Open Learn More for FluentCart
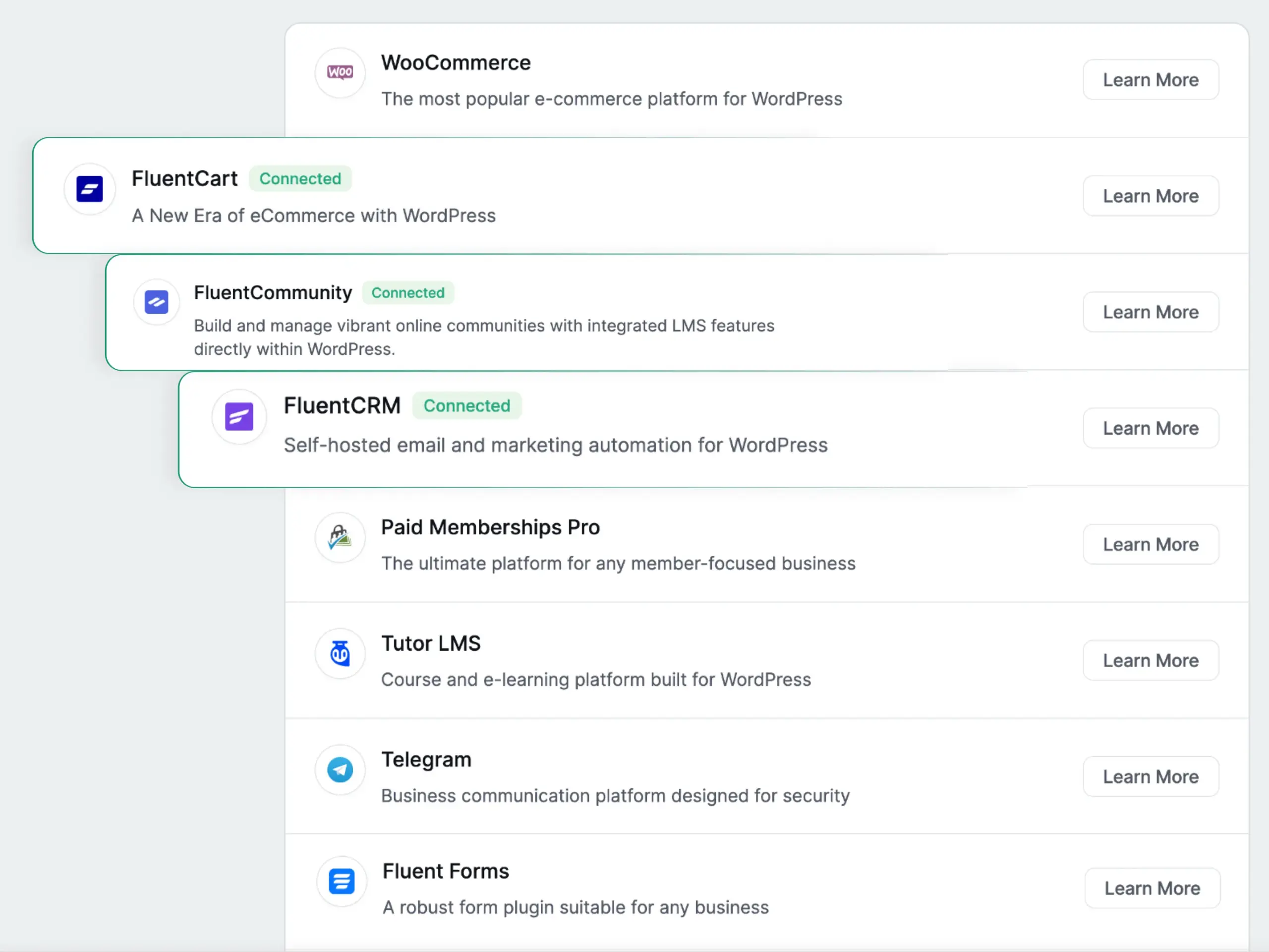Image resolution: width=1269 pixels, height=952 pixels. tap(1151, 196)
